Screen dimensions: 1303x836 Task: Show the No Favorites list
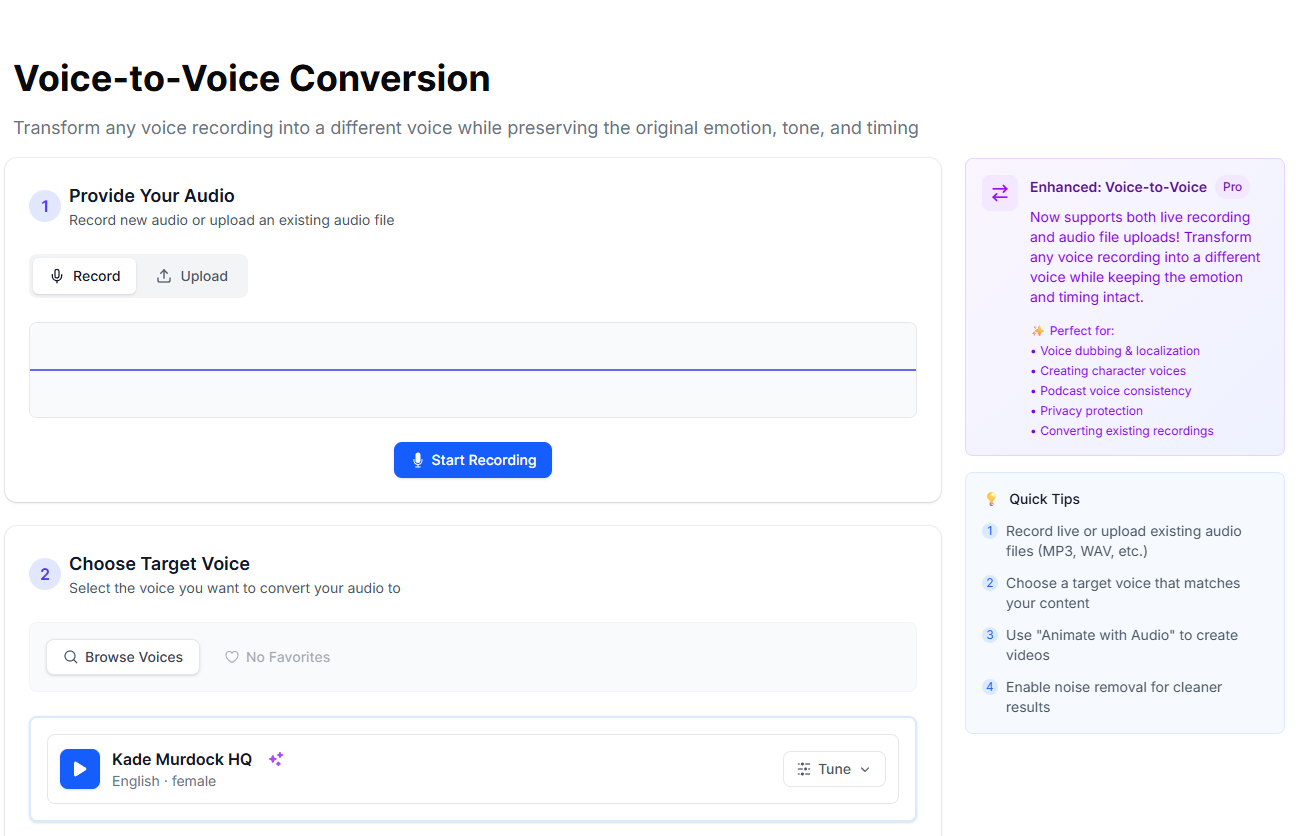tap(277, 657)
